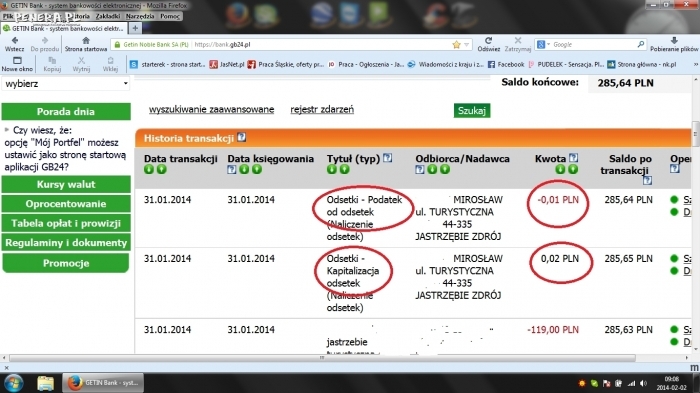700x393 pixels.
Task: Open the Zakładki menu
Action: (x=108, y=16)
